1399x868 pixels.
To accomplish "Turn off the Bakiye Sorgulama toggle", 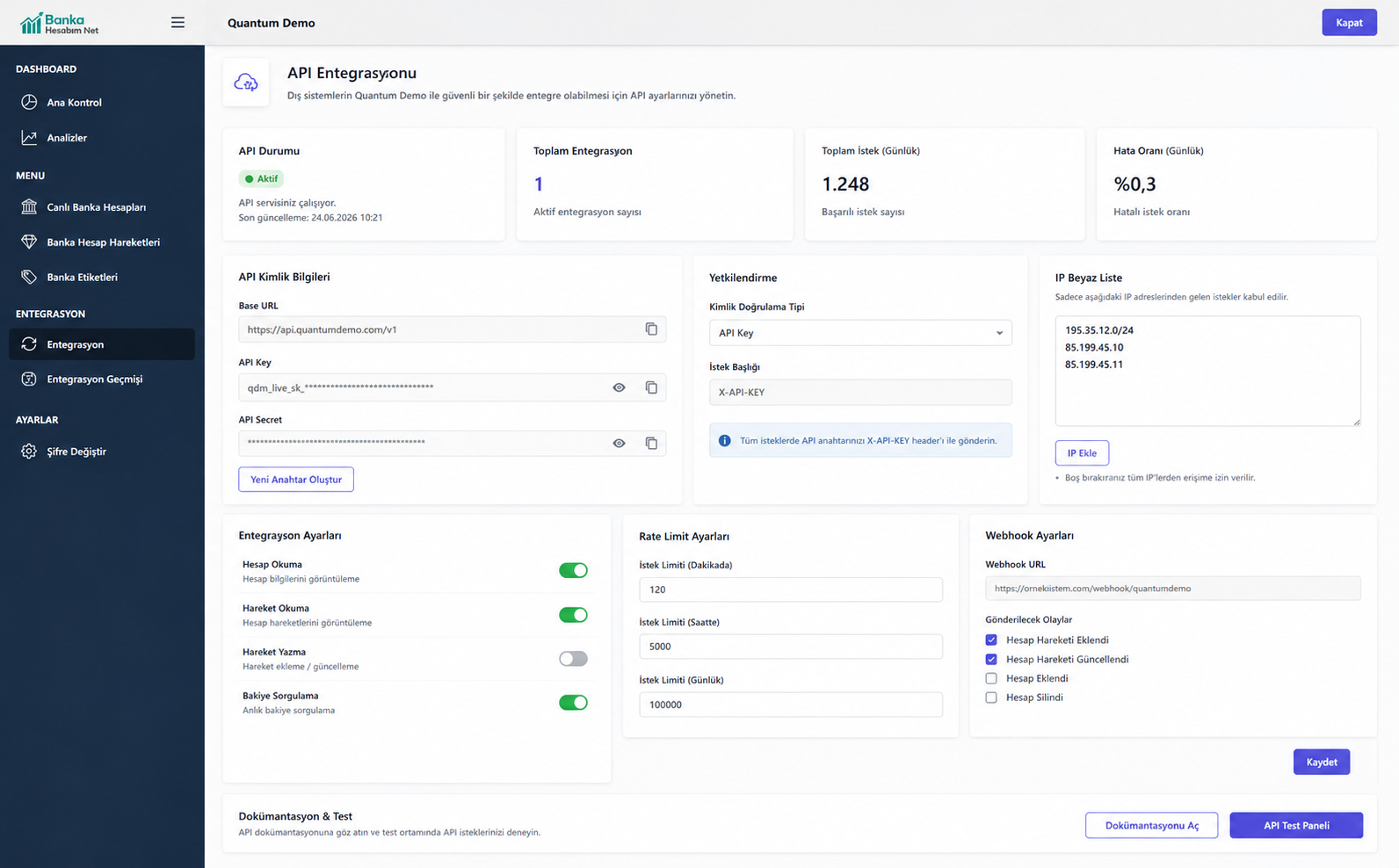I will (573, 702).
